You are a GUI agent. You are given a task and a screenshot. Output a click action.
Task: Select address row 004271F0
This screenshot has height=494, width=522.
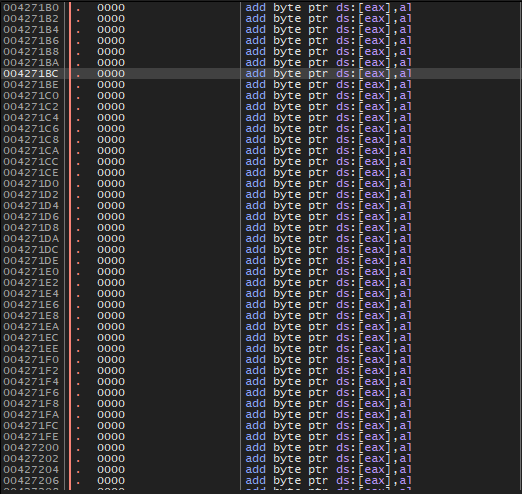(31, 360)
